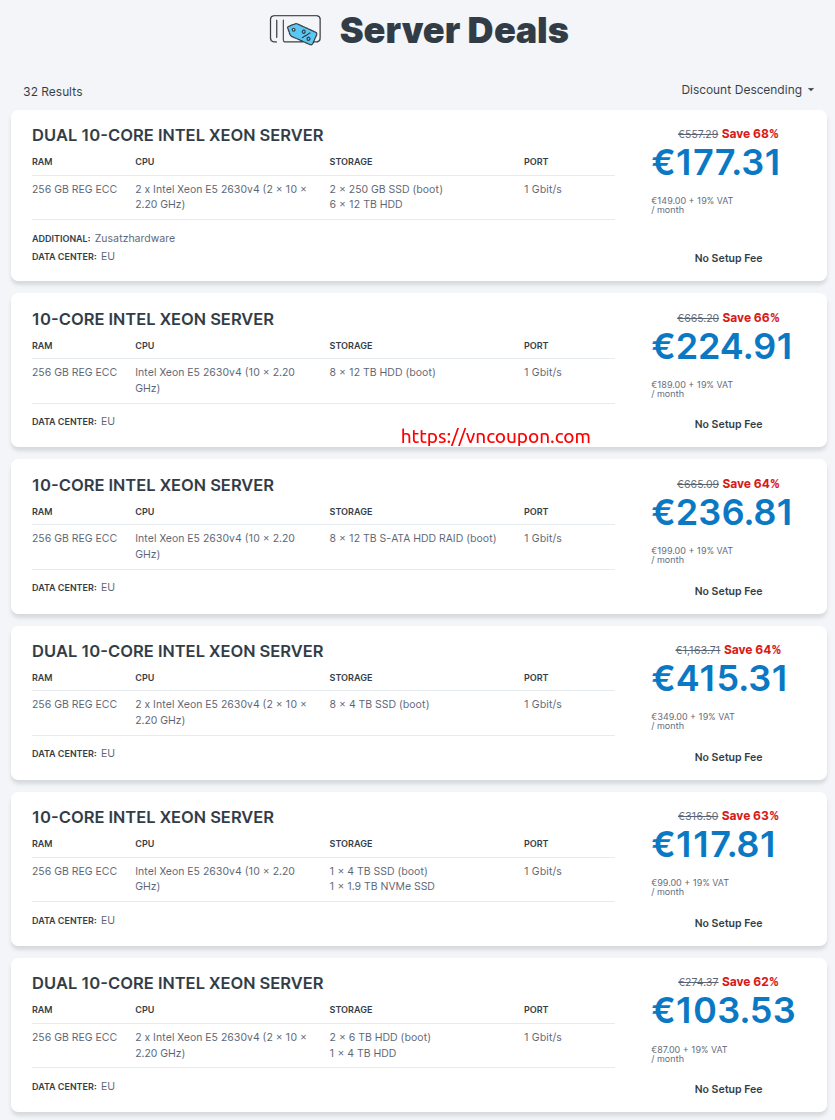Click the vncoupon.com watermark link
The image size is (835, 1120).
click(496, 436)
